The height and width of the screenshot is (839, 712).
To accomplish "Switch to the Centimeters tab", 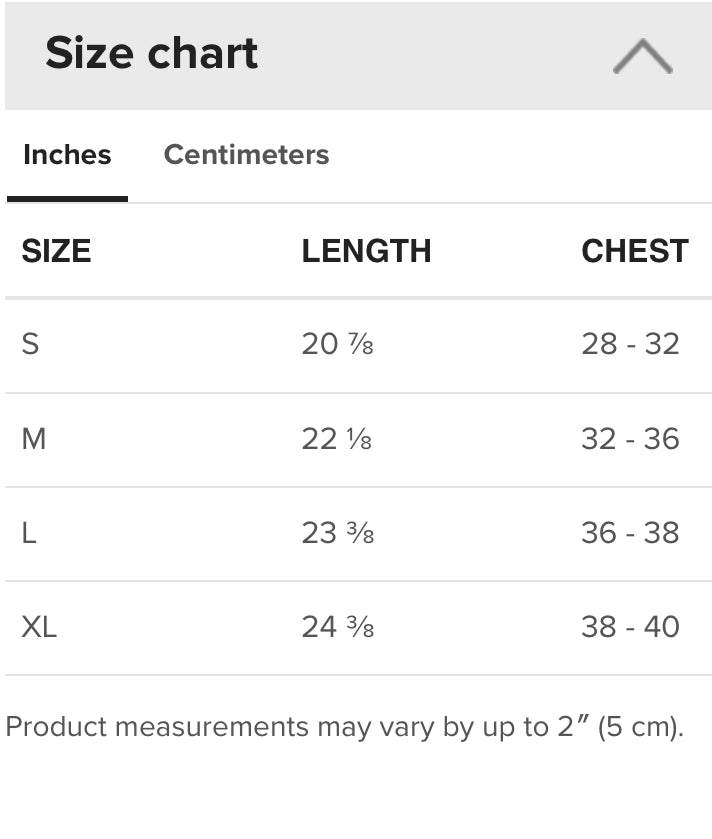I will (x=246, y=155).
